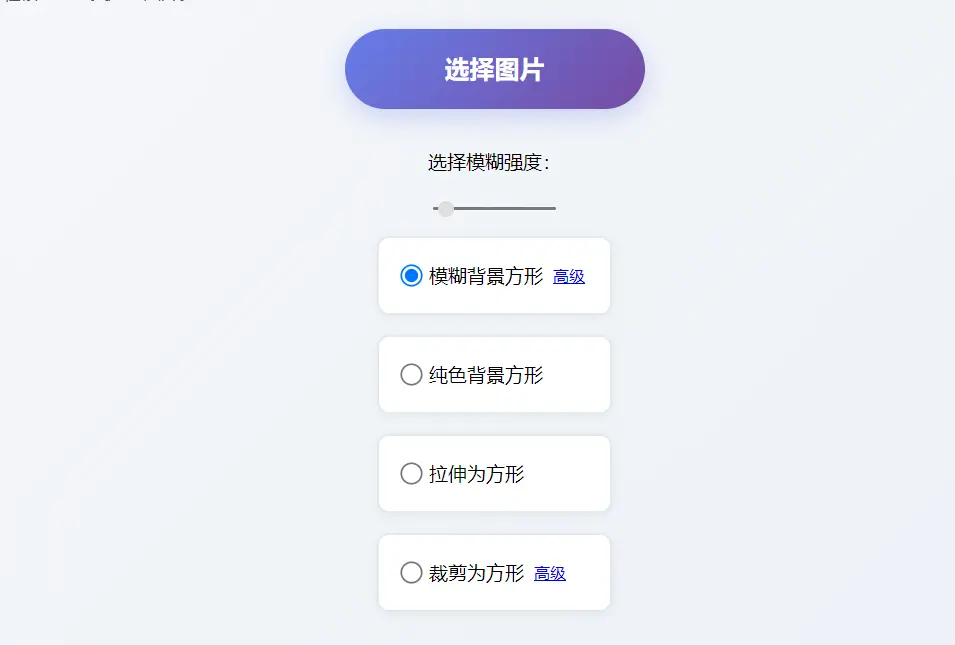Select the 拉伸为方形 radio option
The image size is (955, 645).
click(410, 472)
